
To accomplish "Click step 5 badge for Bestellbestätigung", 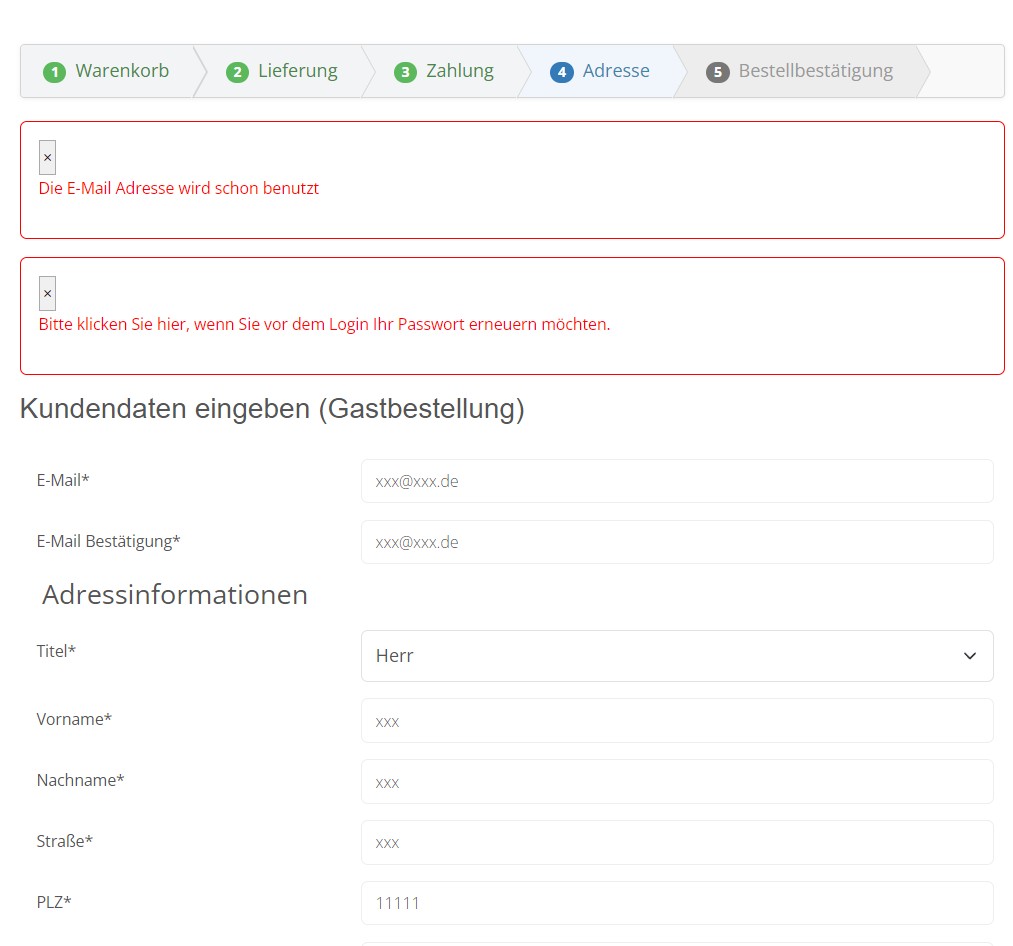I will (x=717, y=72).
